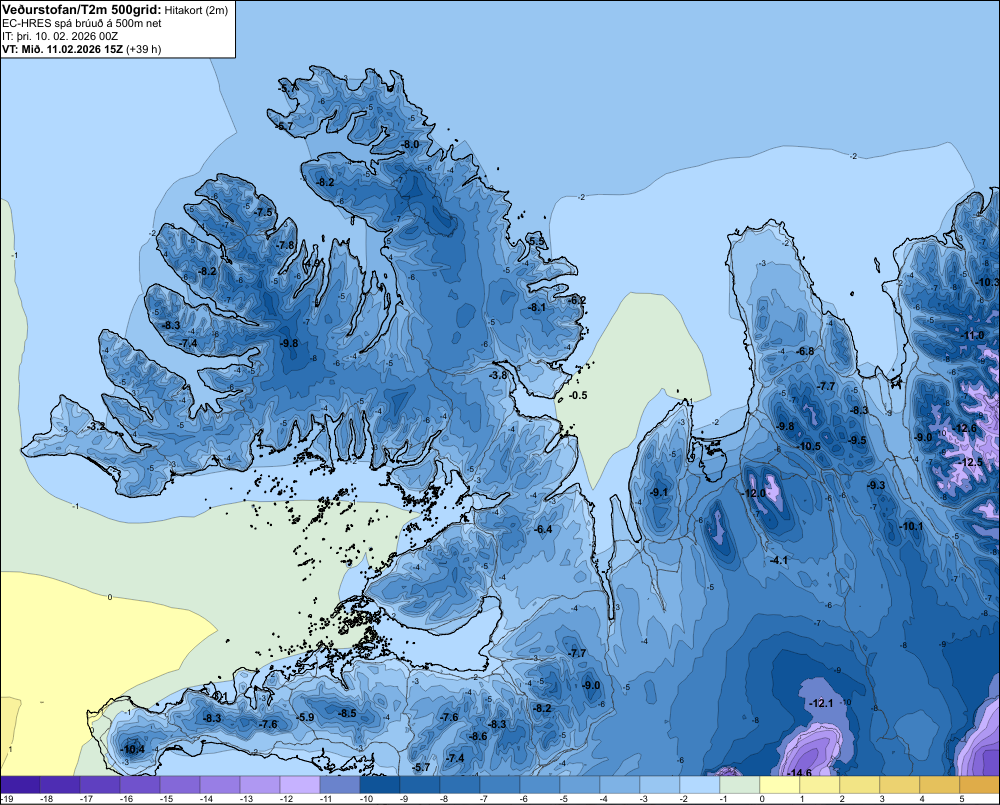The height and width of the screenshot is (805, 1000).
Task: Click the '-4.9' temperature label
Action: pyautogui.click(x=312, y=263)
